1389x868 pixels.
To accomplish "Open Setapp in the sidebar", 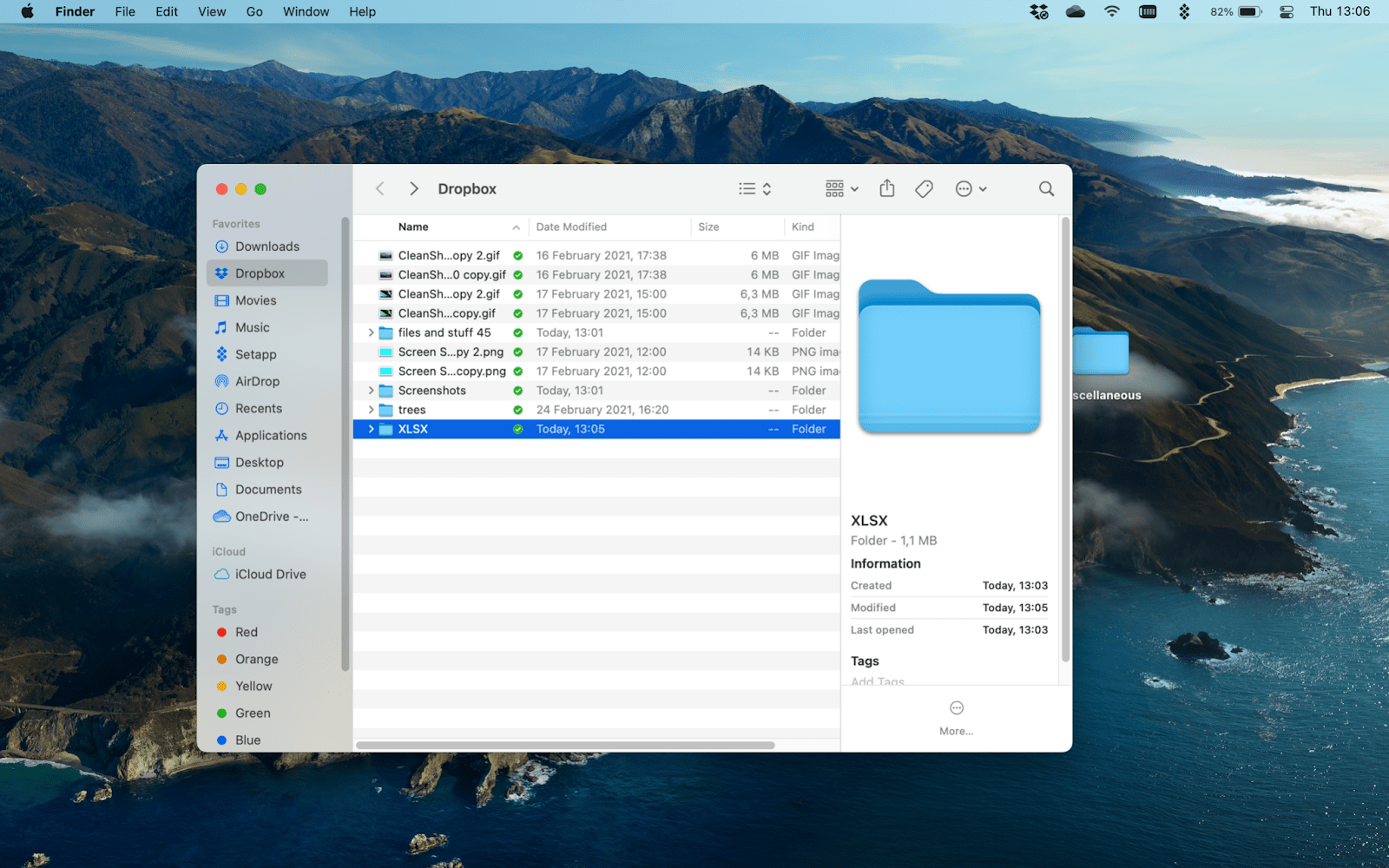I will click(267, 354).
